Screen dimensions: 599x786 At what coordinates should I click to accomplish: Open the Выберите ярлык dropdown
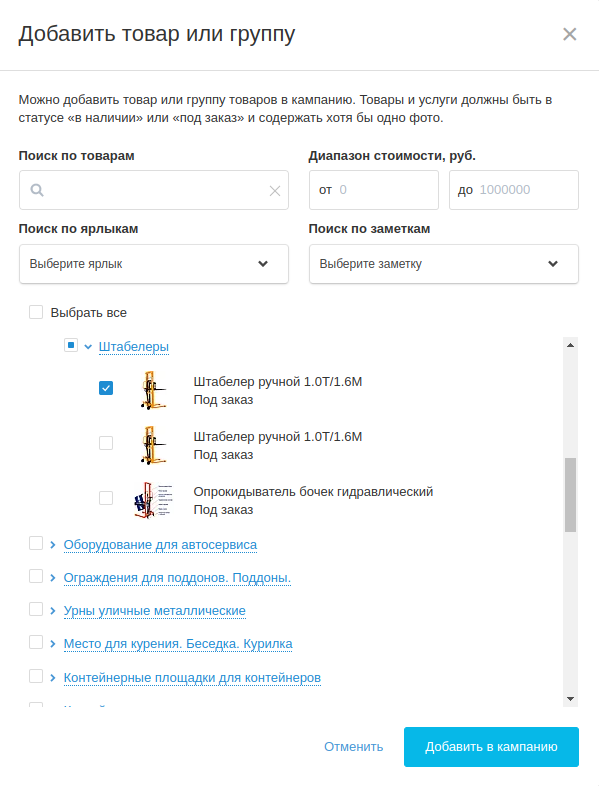(x=154, y=264)
